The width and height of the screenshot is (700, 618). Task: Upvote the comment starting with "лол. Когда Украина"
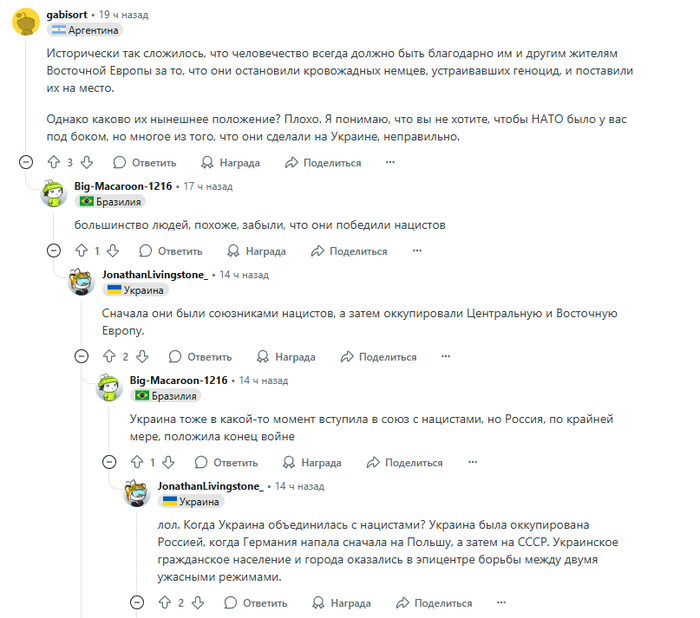pyautogui.click(x=165, y=603)
